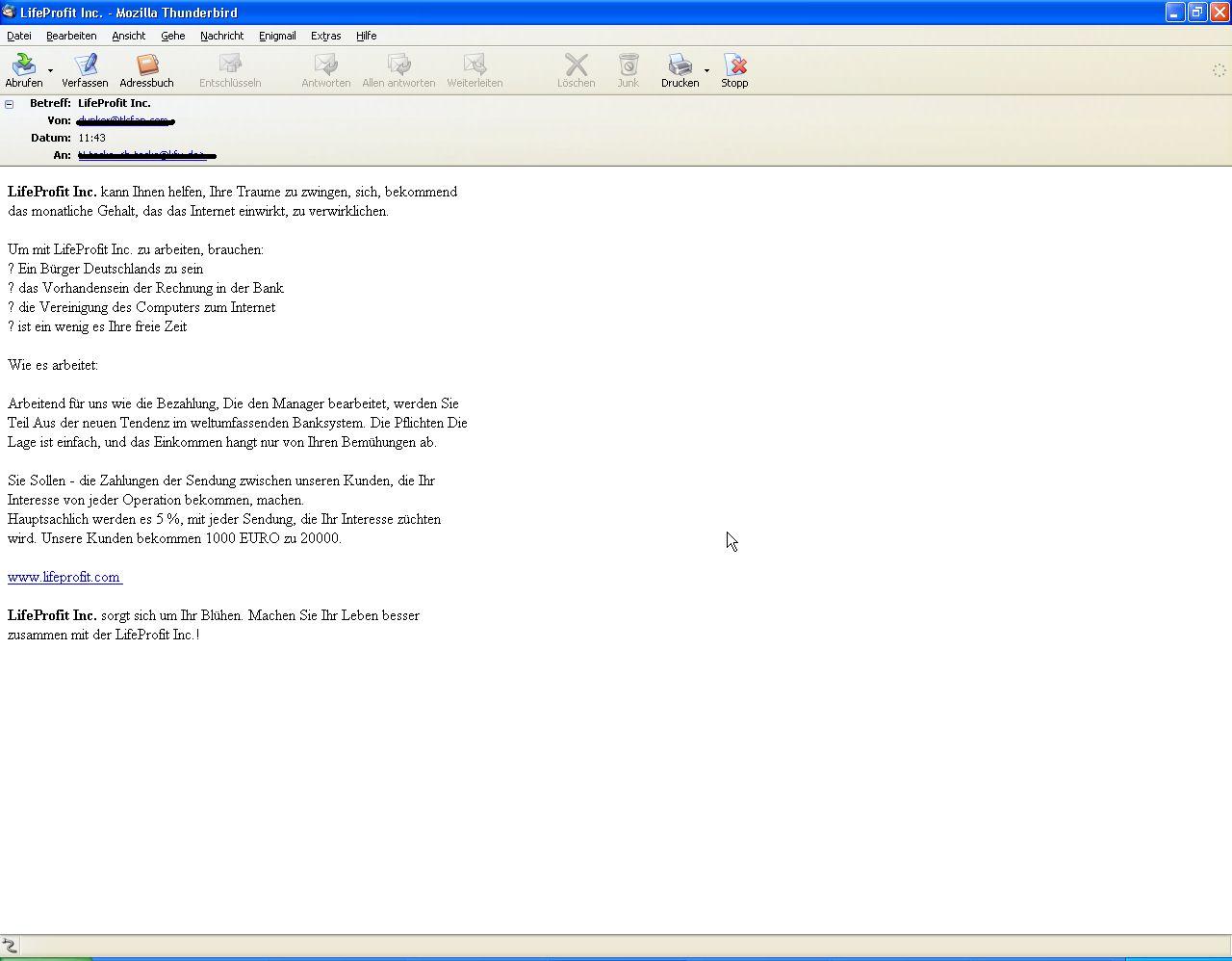Open the Enigmail menu
This screenshot has height=961, width=1232.
point(277,36)
